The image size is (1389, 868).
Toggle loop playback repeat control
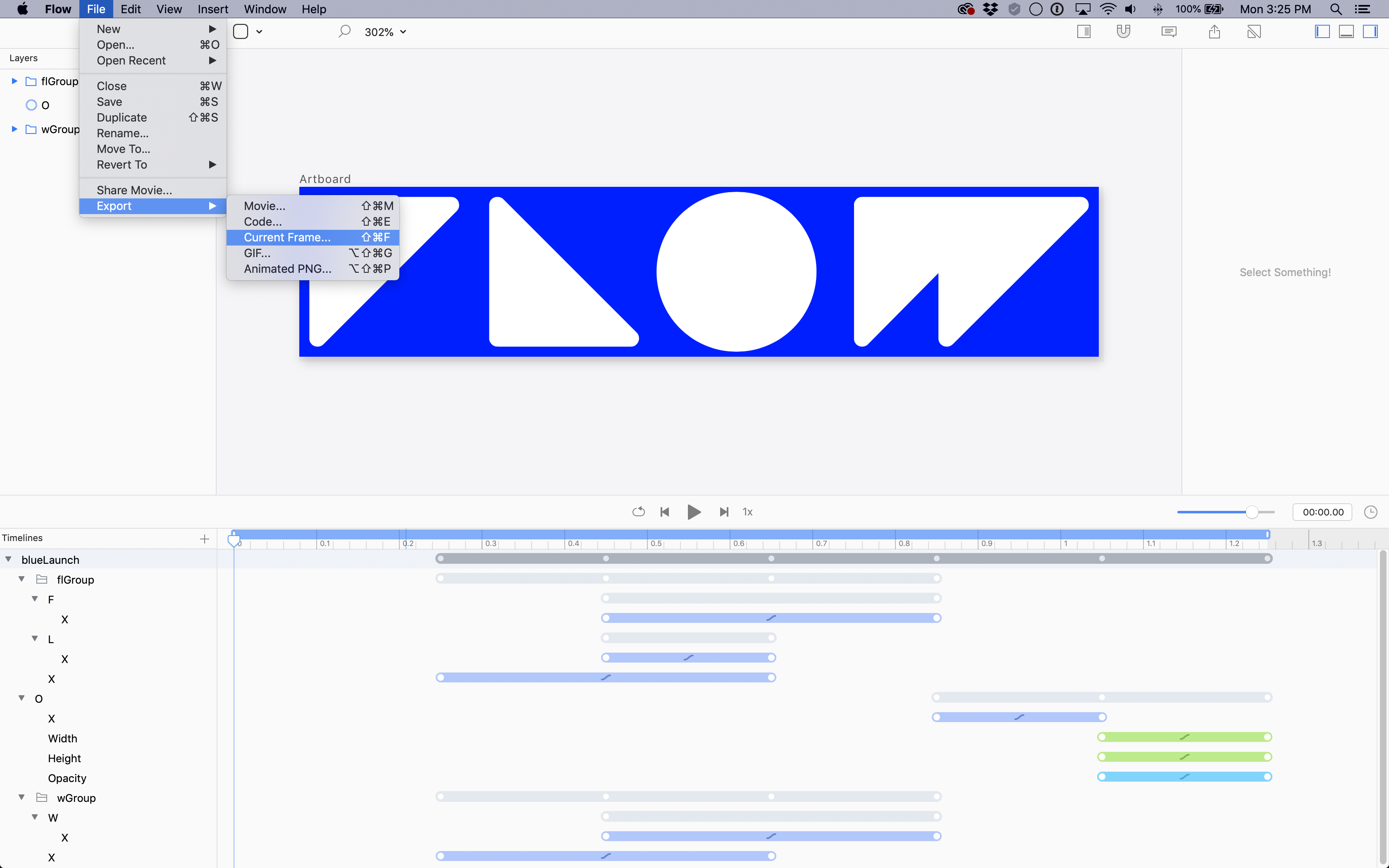638,512
